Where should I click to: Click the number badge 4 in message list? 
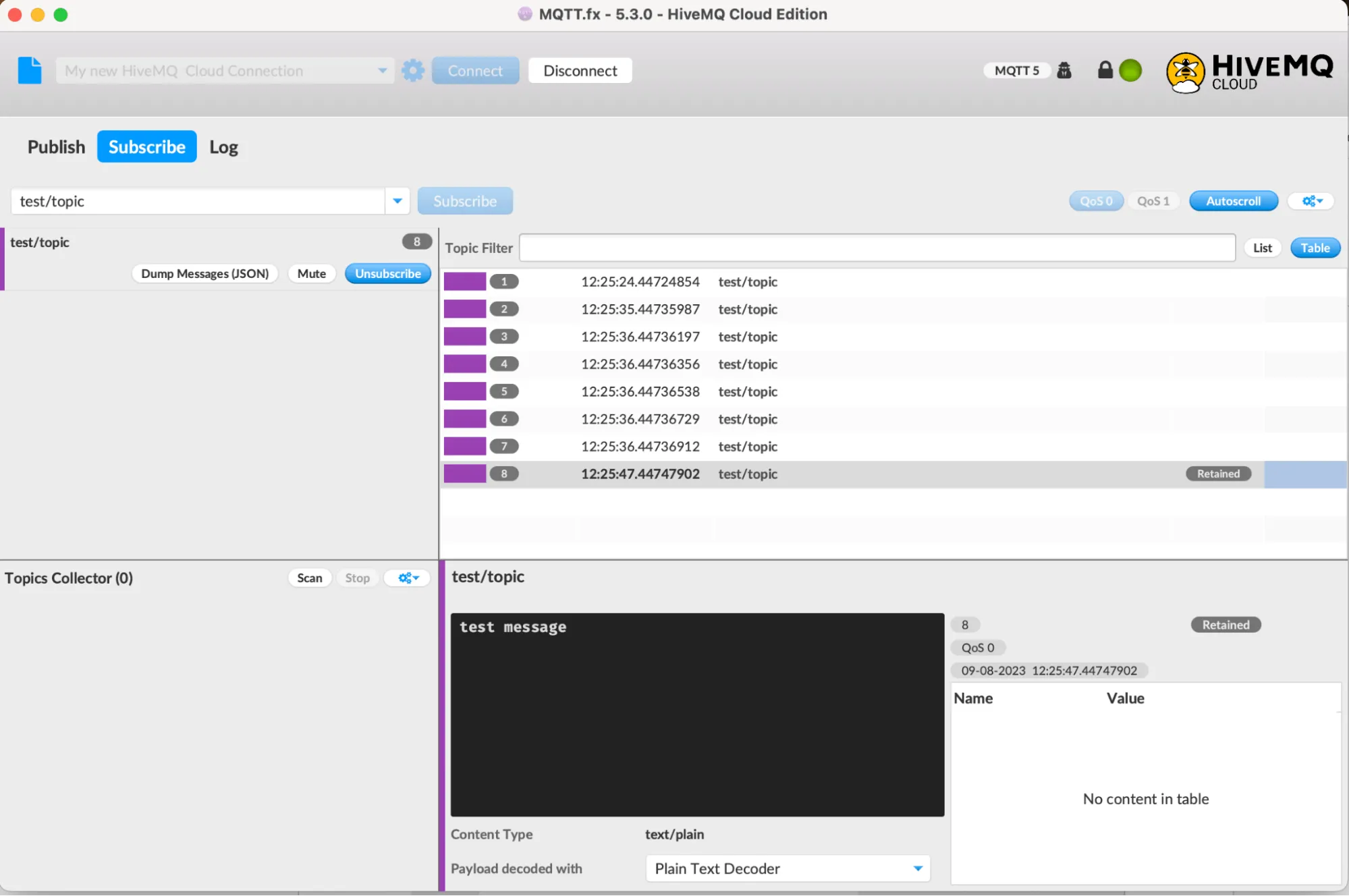click(x=503, y=364)
